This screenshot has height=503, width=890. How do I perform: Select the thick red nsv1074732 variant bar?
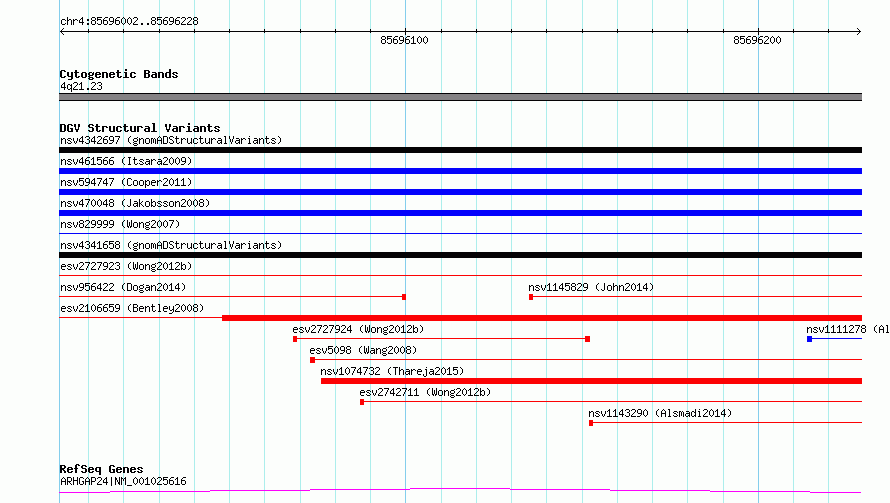[591, 381]
